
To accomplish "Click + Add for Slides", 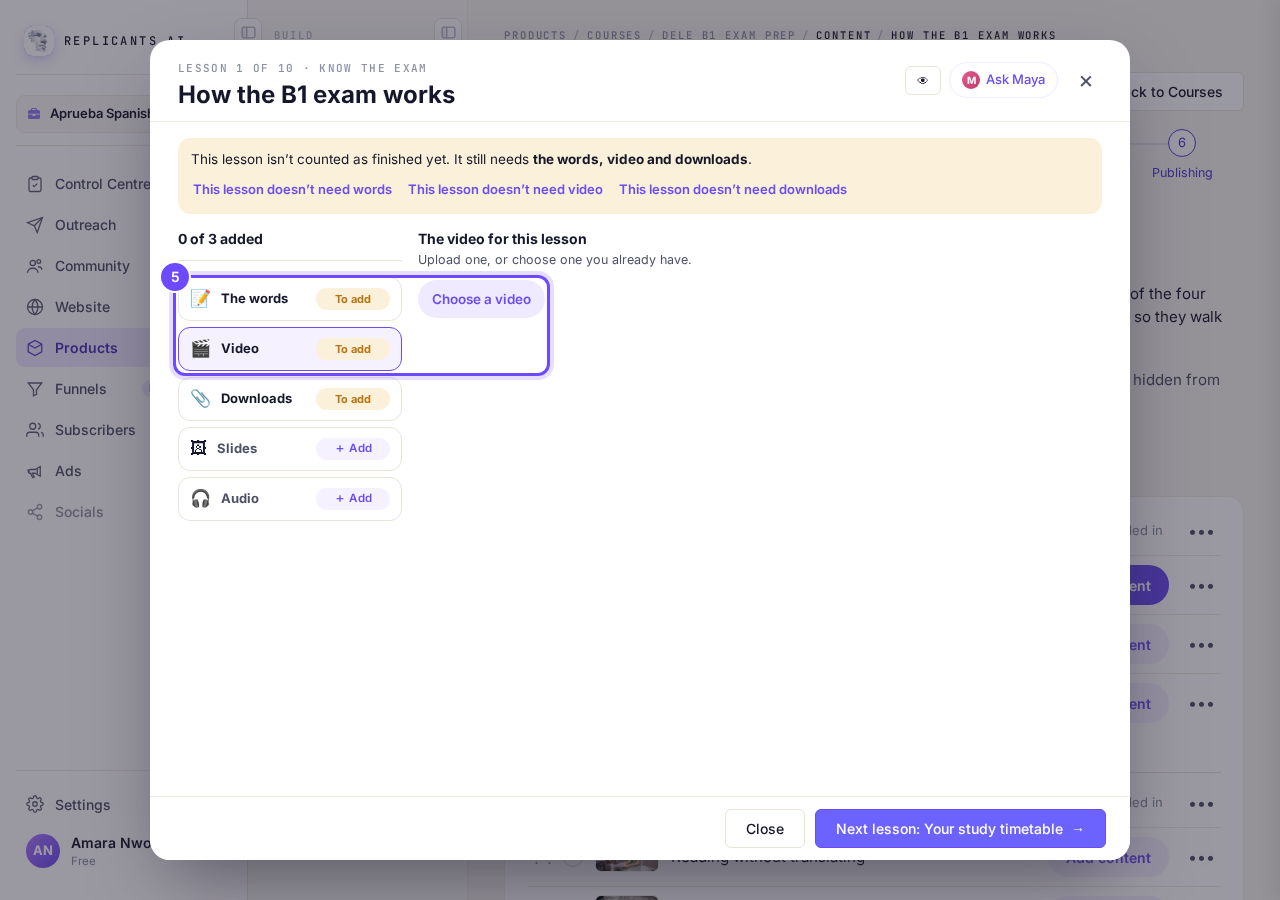I will (353, 449).
